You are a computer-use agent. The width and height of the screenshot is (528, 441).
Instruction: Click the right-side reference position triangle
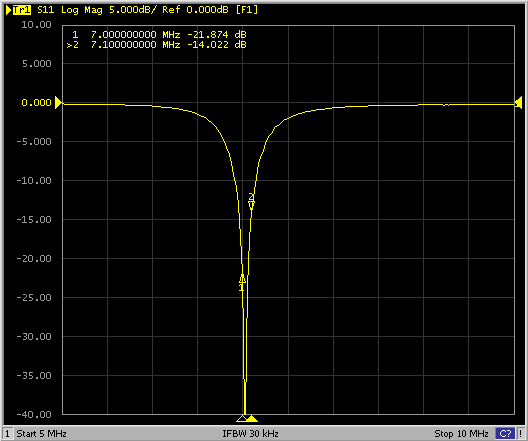(519, 102)
